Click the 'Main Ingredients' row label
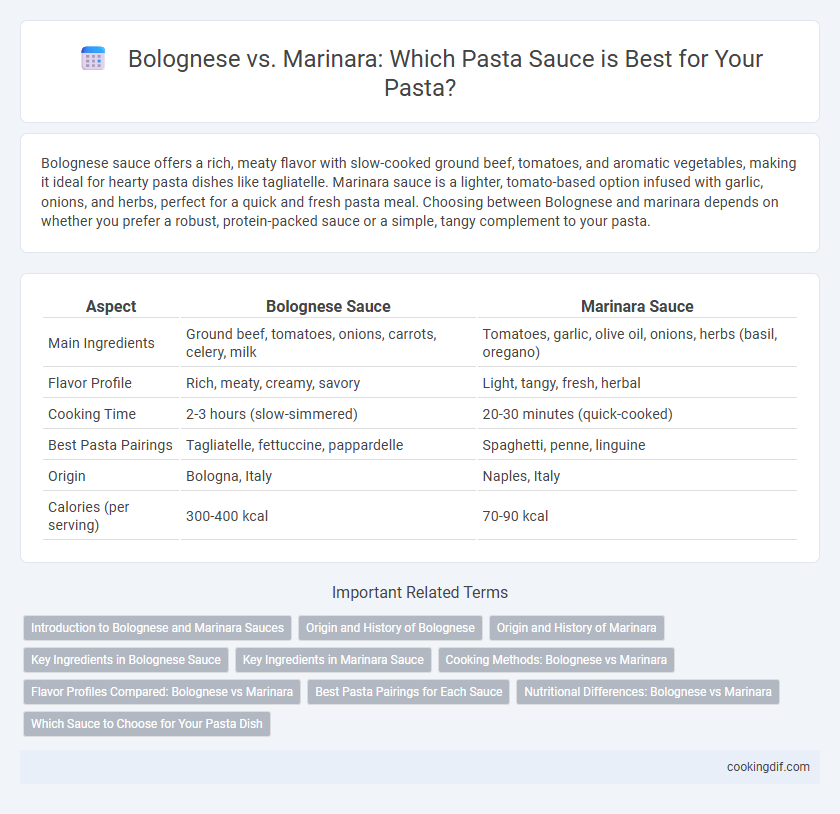Screen dimensions: 840x814 [x=101, y=343]
